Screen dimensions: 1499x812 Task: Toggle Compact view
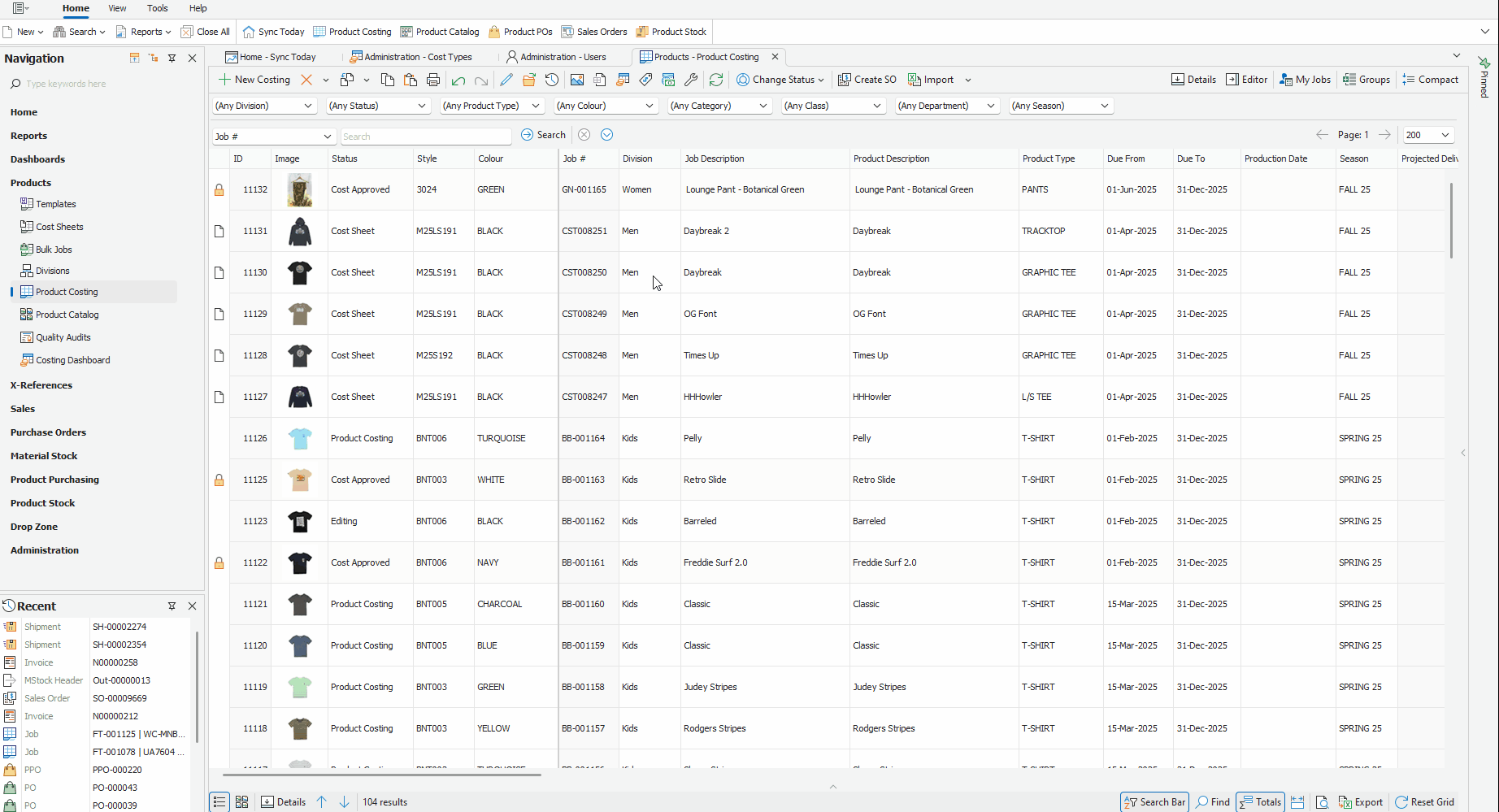click(x=1431, y=80)
